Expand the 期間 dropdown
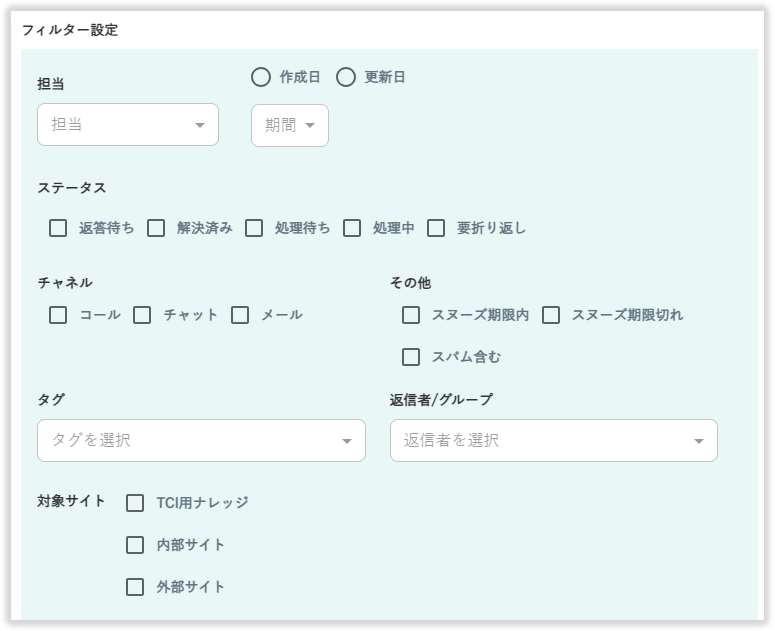This screenshot has height=631, width=775. point(290,125)
